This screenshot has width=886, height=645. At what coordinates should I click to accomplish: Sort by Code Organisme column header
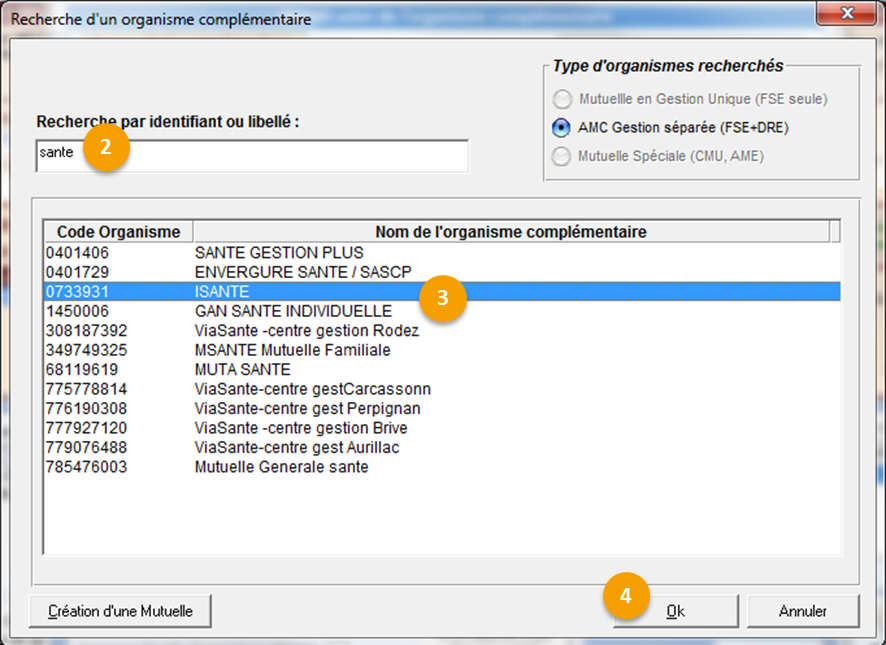pyautogui.click(x=118, y=232)
